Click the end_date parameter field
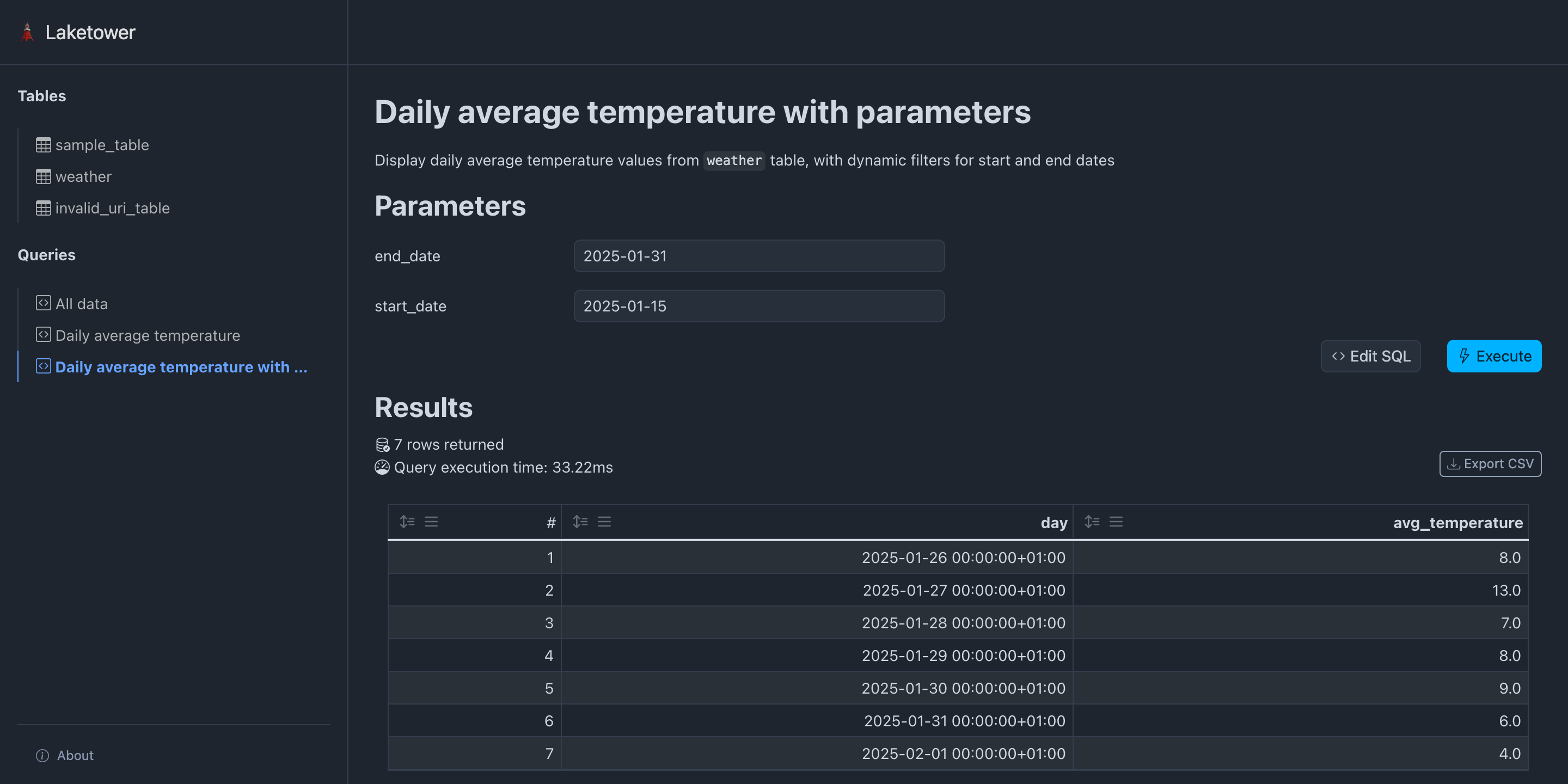This screenshot has height=784, width=1568. 758,256
